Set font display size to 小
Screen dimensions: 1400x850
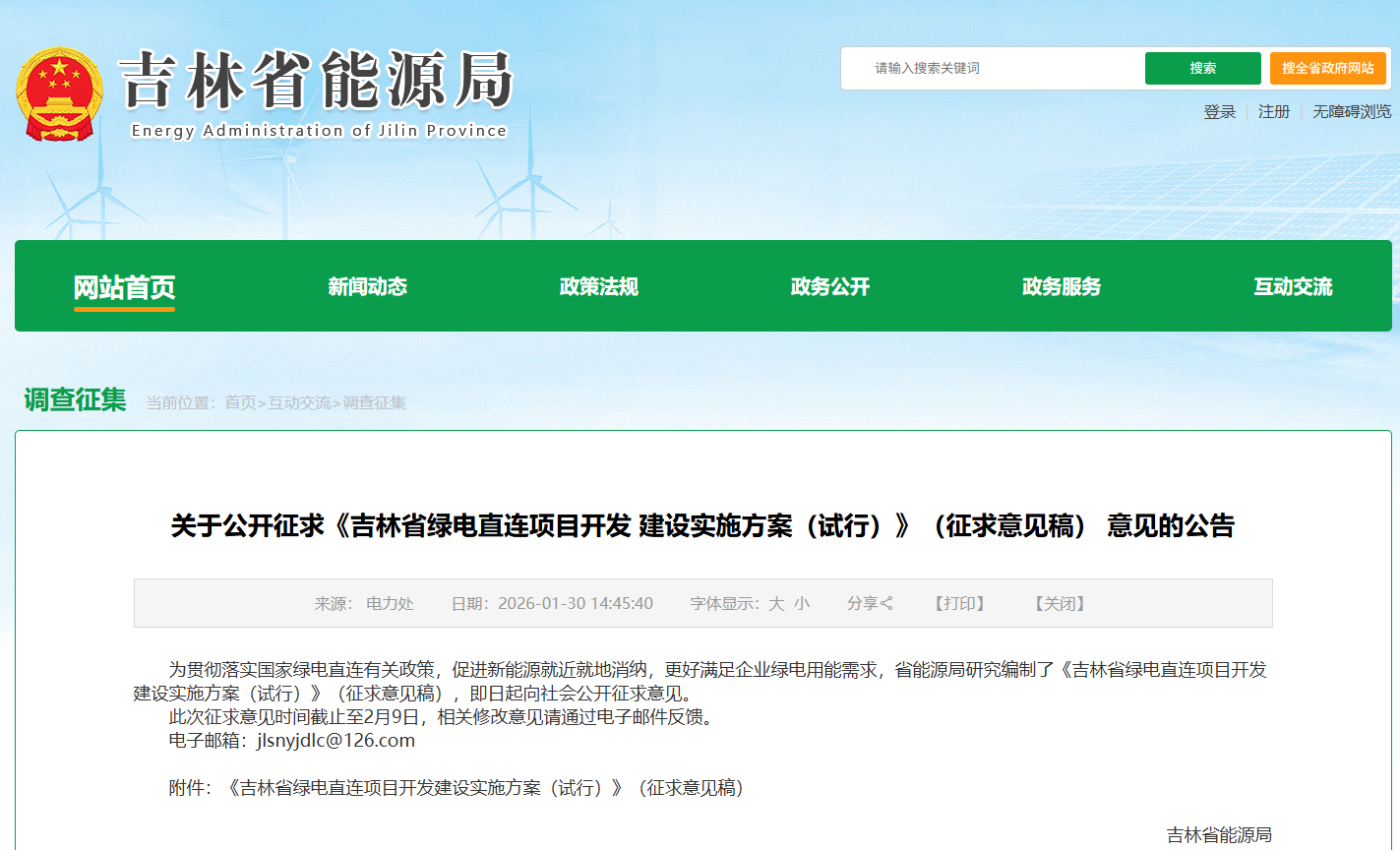point(802,603)
